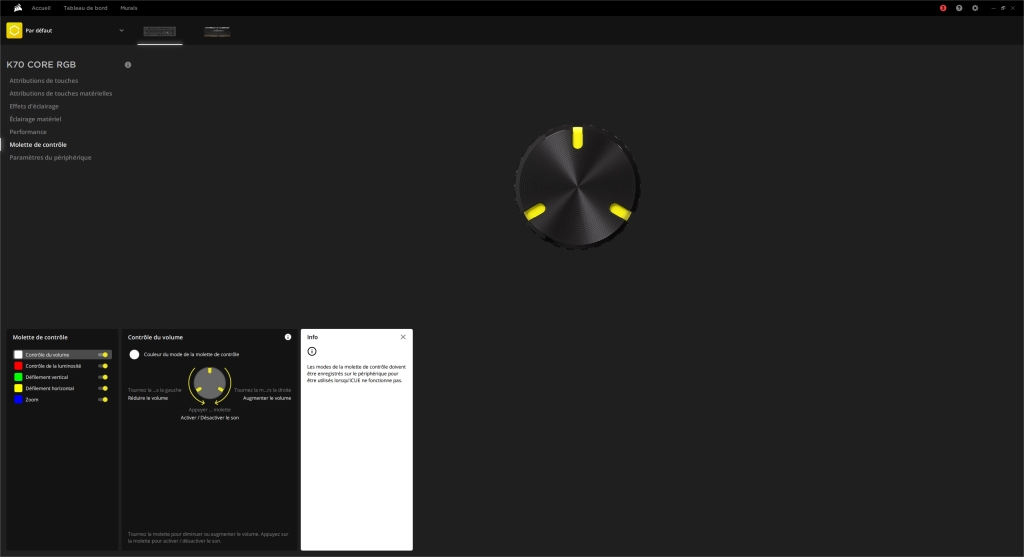Click the info icon beside K70 CORE RGB
Screen dimensions: 1024x557
pos(128,65)
